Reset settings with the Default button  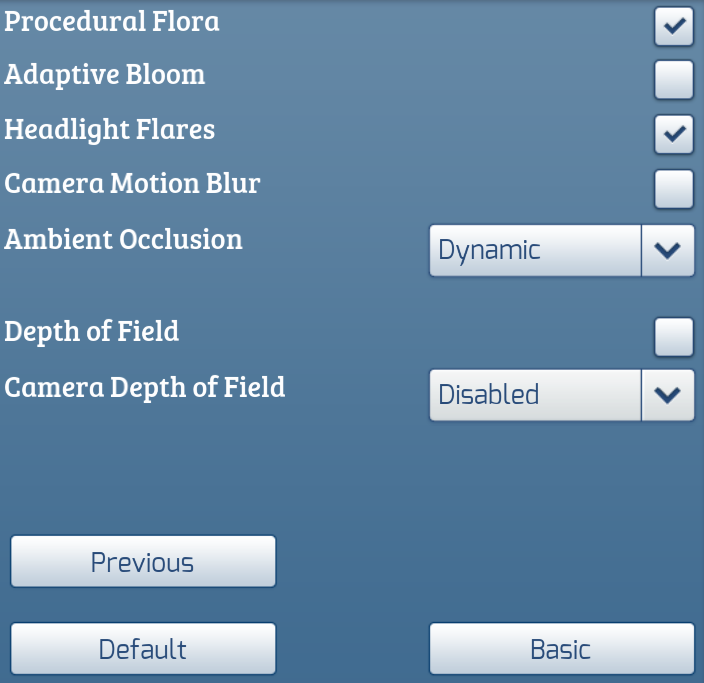[143, 649]
